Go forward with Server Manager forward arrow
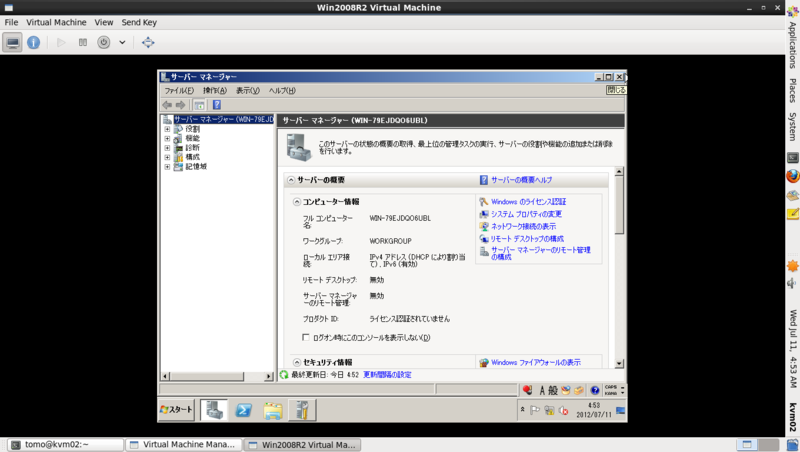This screenshot has height=452, width=800. (181, 105)
